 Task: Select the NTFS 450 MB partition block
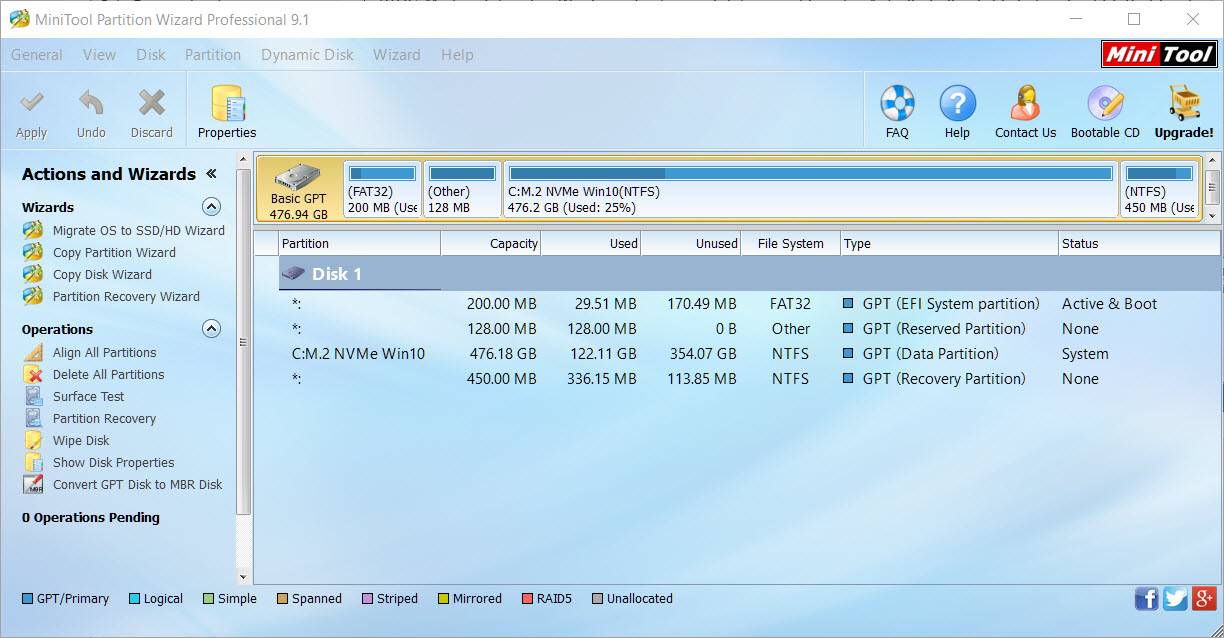(x=1159, y=189)
